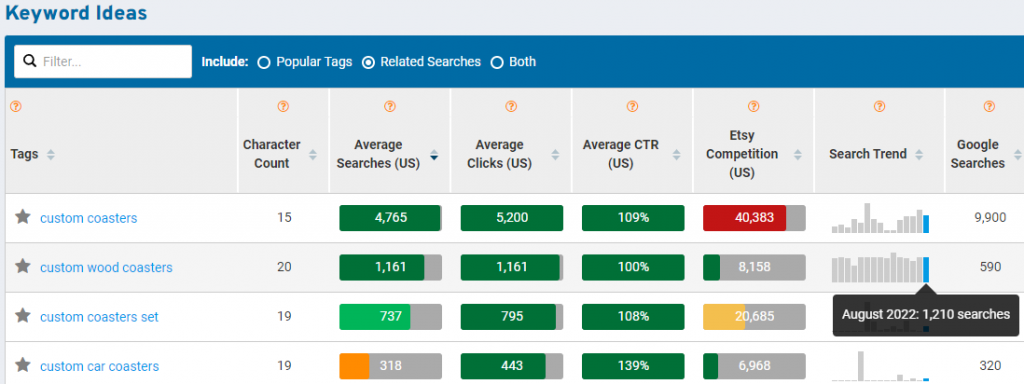
Task: Click the Google Searches value 590
Action: pos(990,267)
